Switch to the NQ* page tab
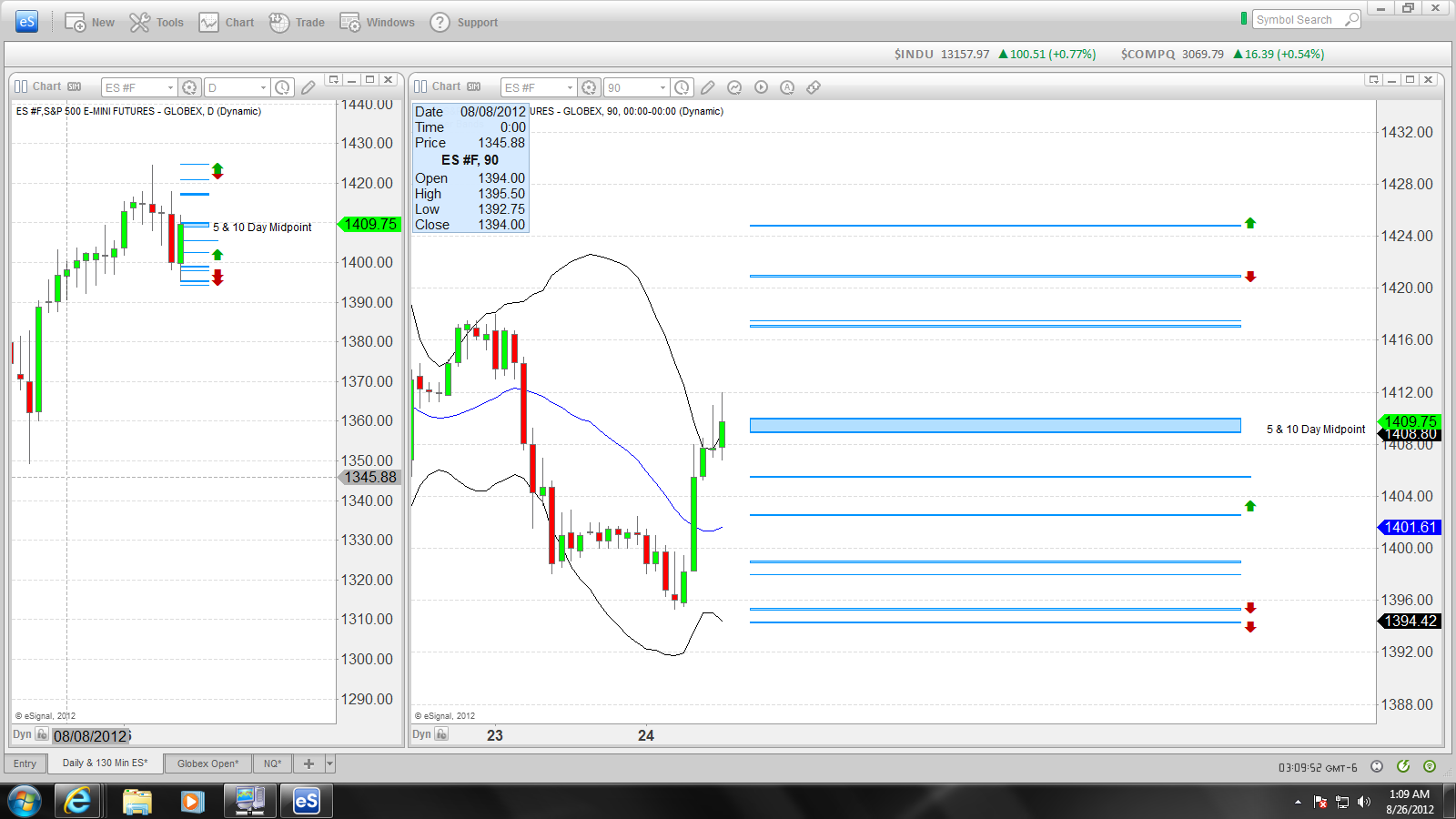This screenshot has height=819, width=1456. click(x=273, y=763)
